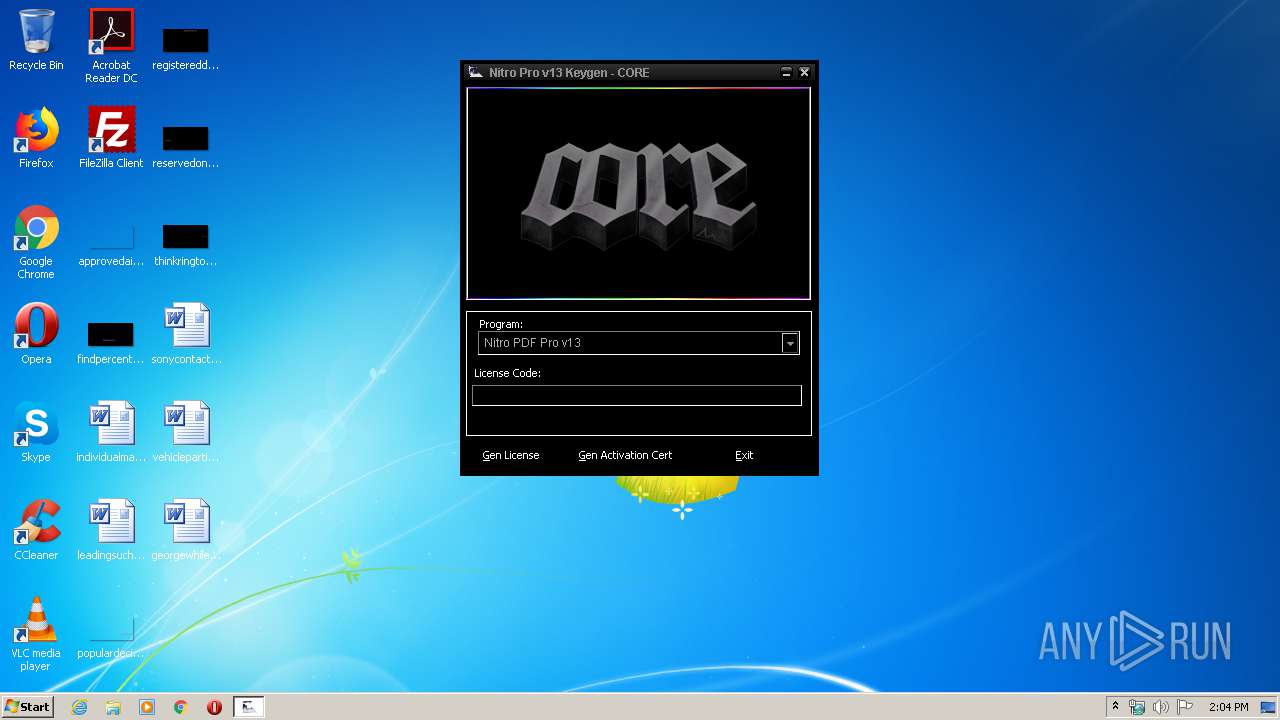Click the Show desktop button
The height and width of the screenshot is (720, 1280).
click(1269, 707)
